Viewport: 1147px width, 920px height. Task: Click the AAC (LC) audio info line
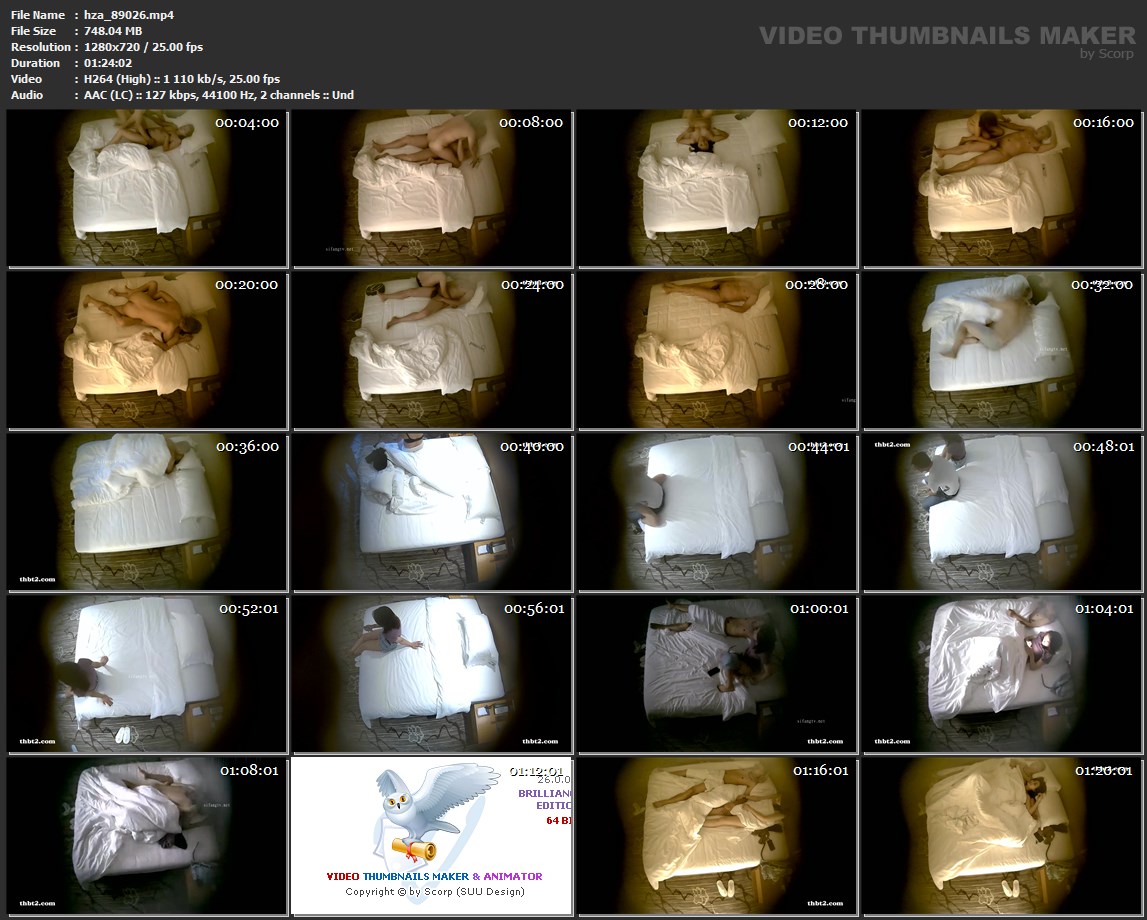point(219,95)
